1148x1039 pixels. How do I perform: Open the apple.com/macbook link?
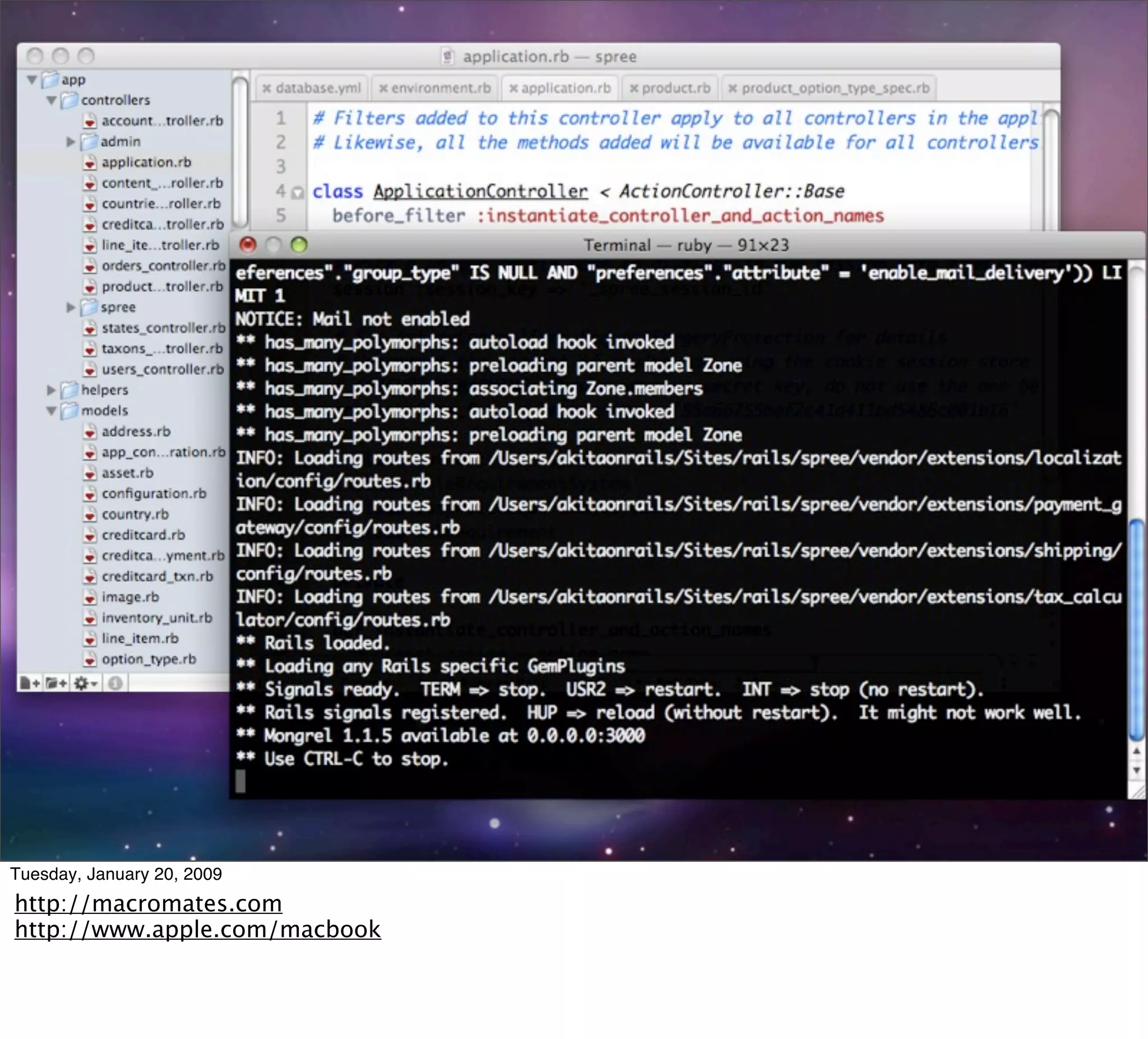197,930
